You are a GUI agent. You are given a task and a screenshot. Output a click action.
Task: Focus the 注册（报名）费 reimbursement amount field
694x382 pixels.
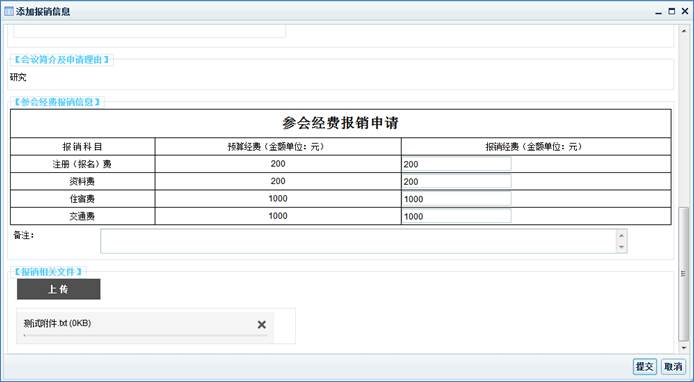pos(456,164)
